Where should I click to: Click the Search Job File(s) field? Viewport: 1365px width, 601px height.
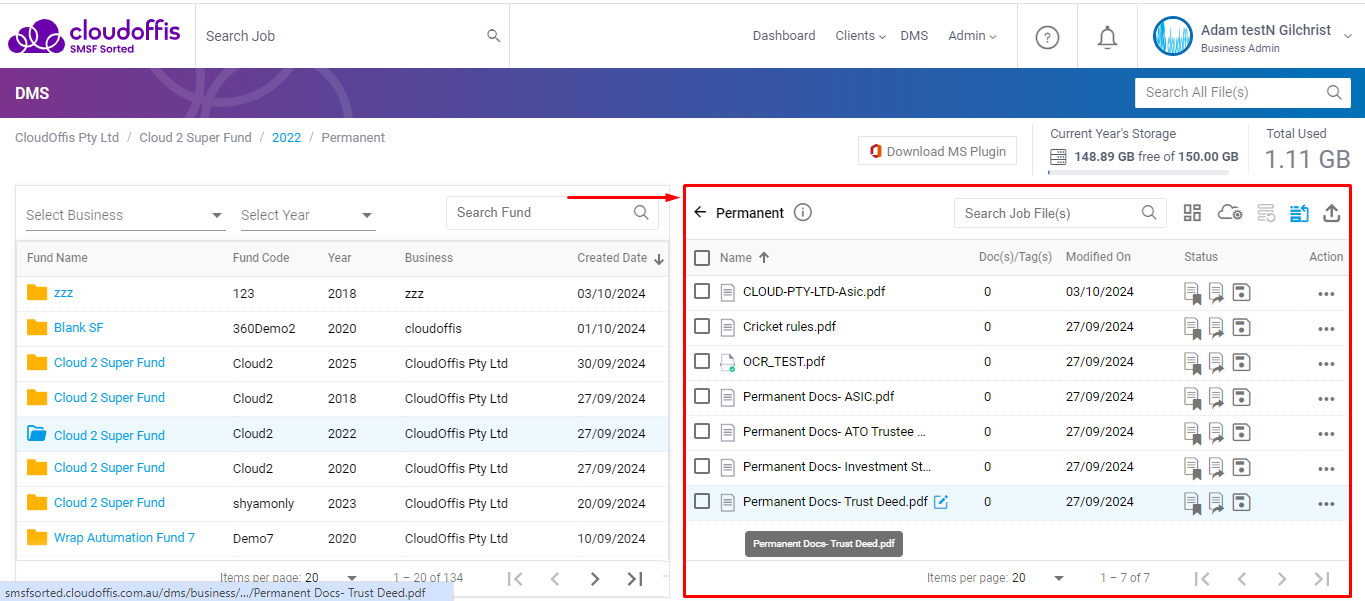click(1050, 213)
